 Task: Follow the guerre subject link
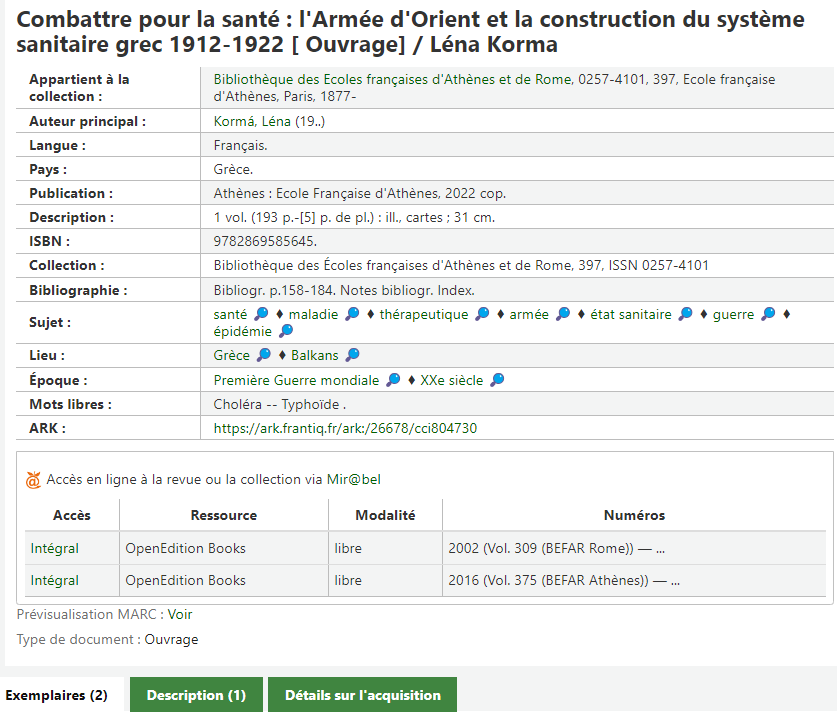(733, 314)
